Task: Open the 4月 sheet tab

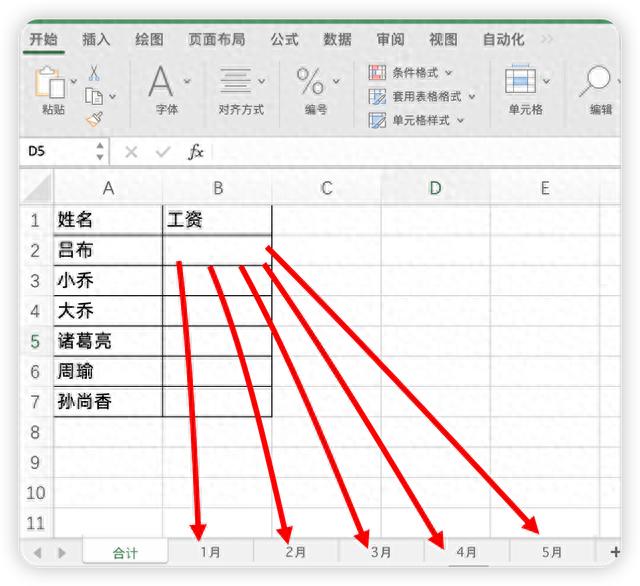Action: tap(467, 552)
